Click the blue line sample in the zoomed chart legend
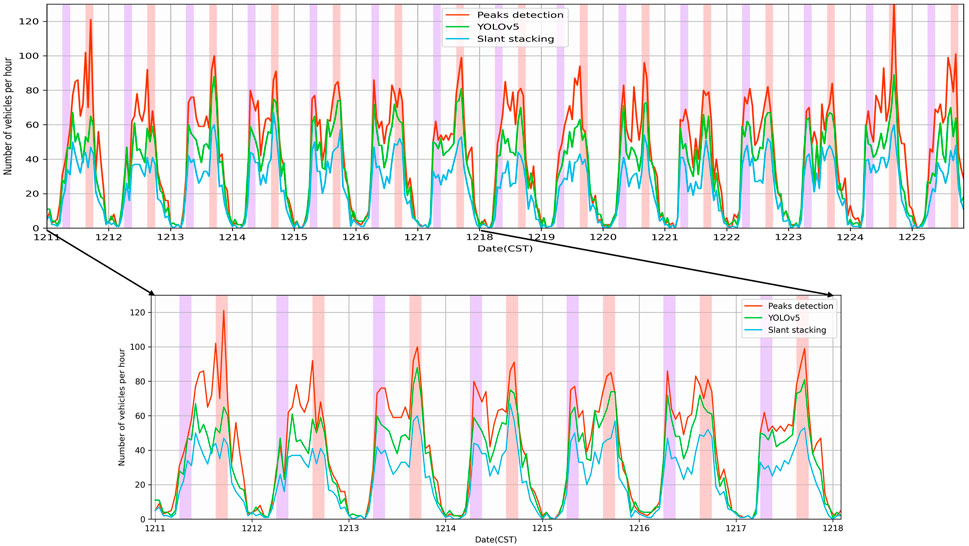The height and width of the screenshot is (546, 969). (754, 330)
